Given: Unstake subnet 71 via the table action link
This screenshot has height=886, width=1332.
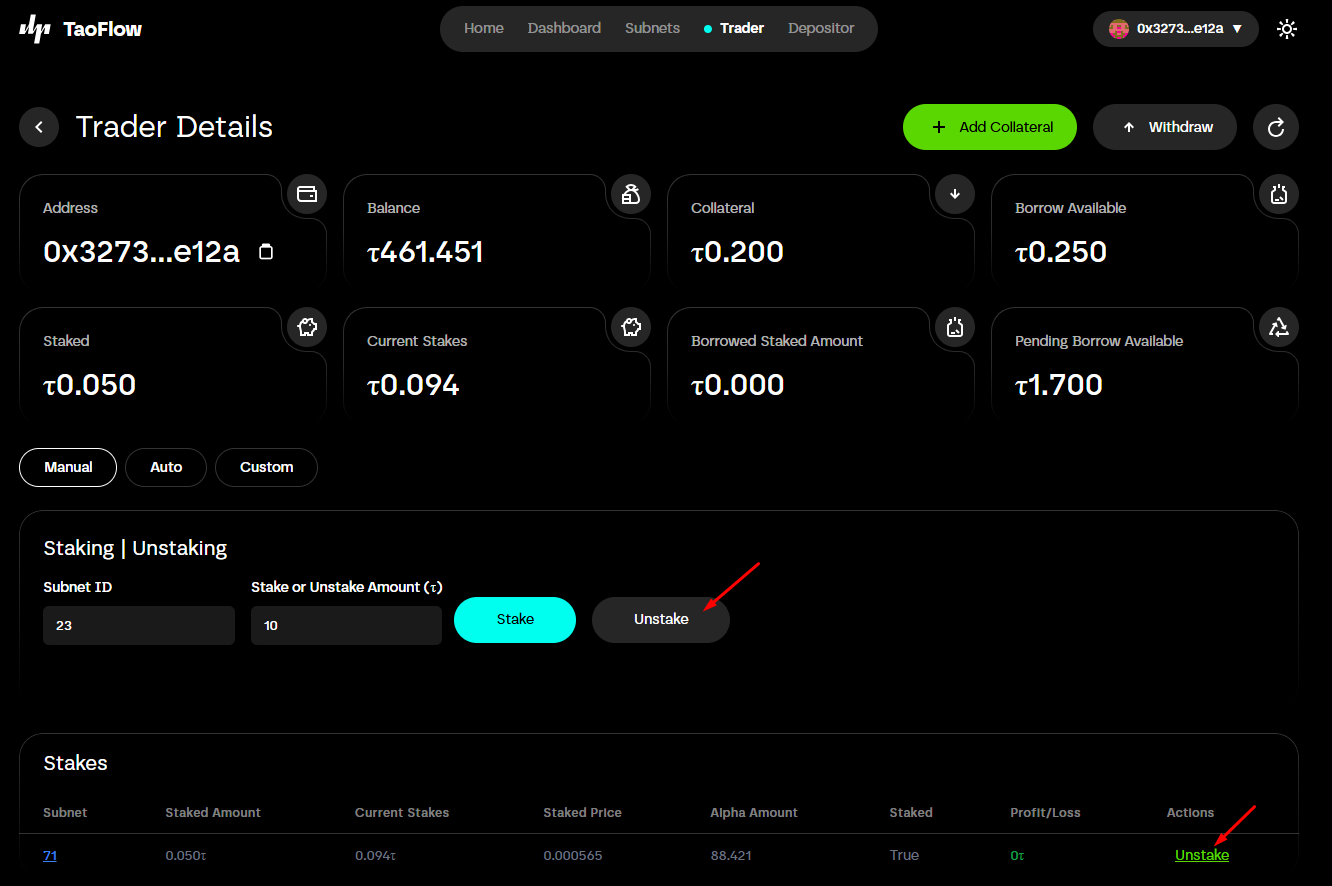Looking at the screenshot, I should (x=1201, y=855).
